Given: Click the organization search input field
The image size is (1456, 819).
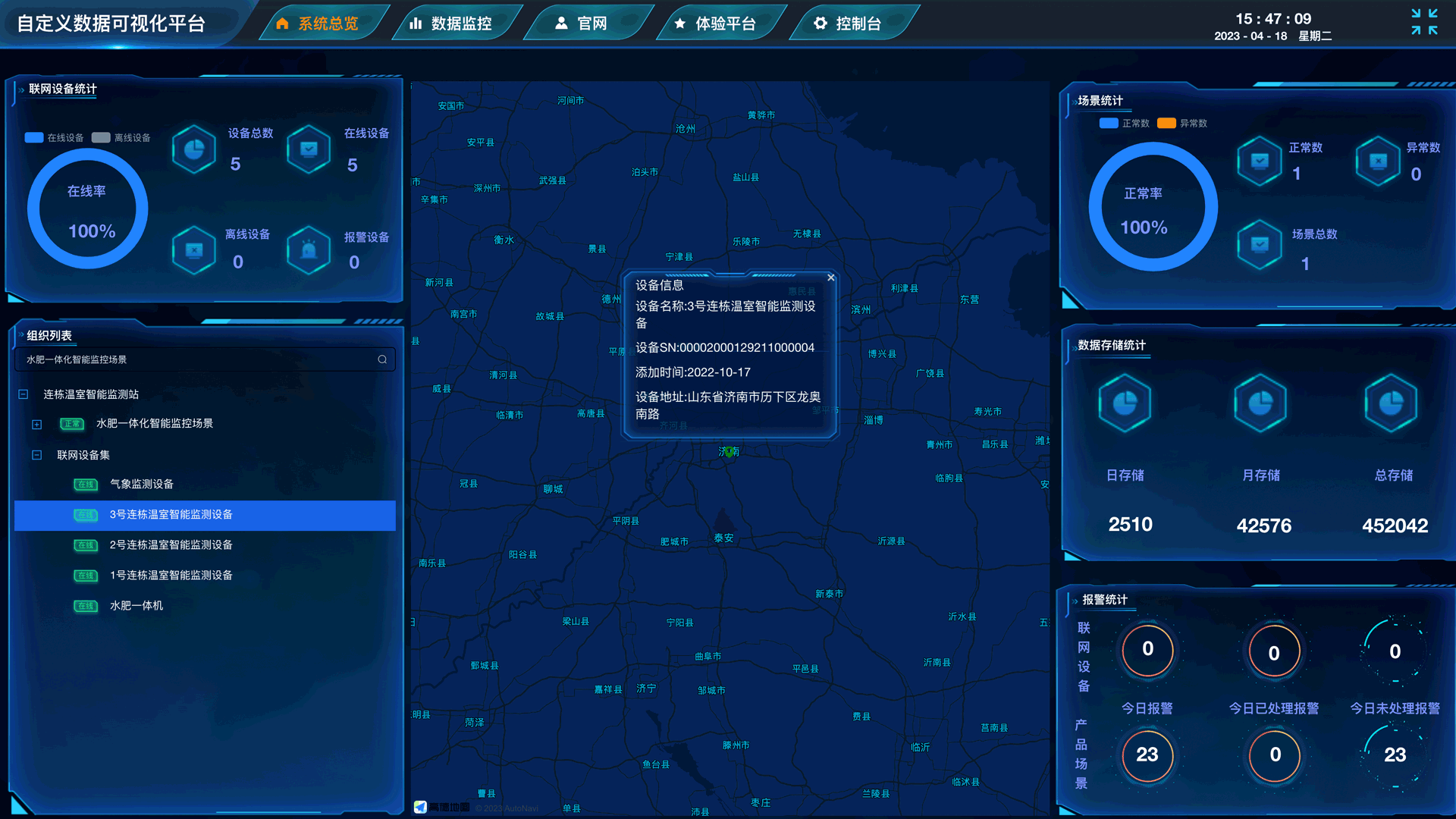Looking at the screenshot, I should (x=197, y=359).
